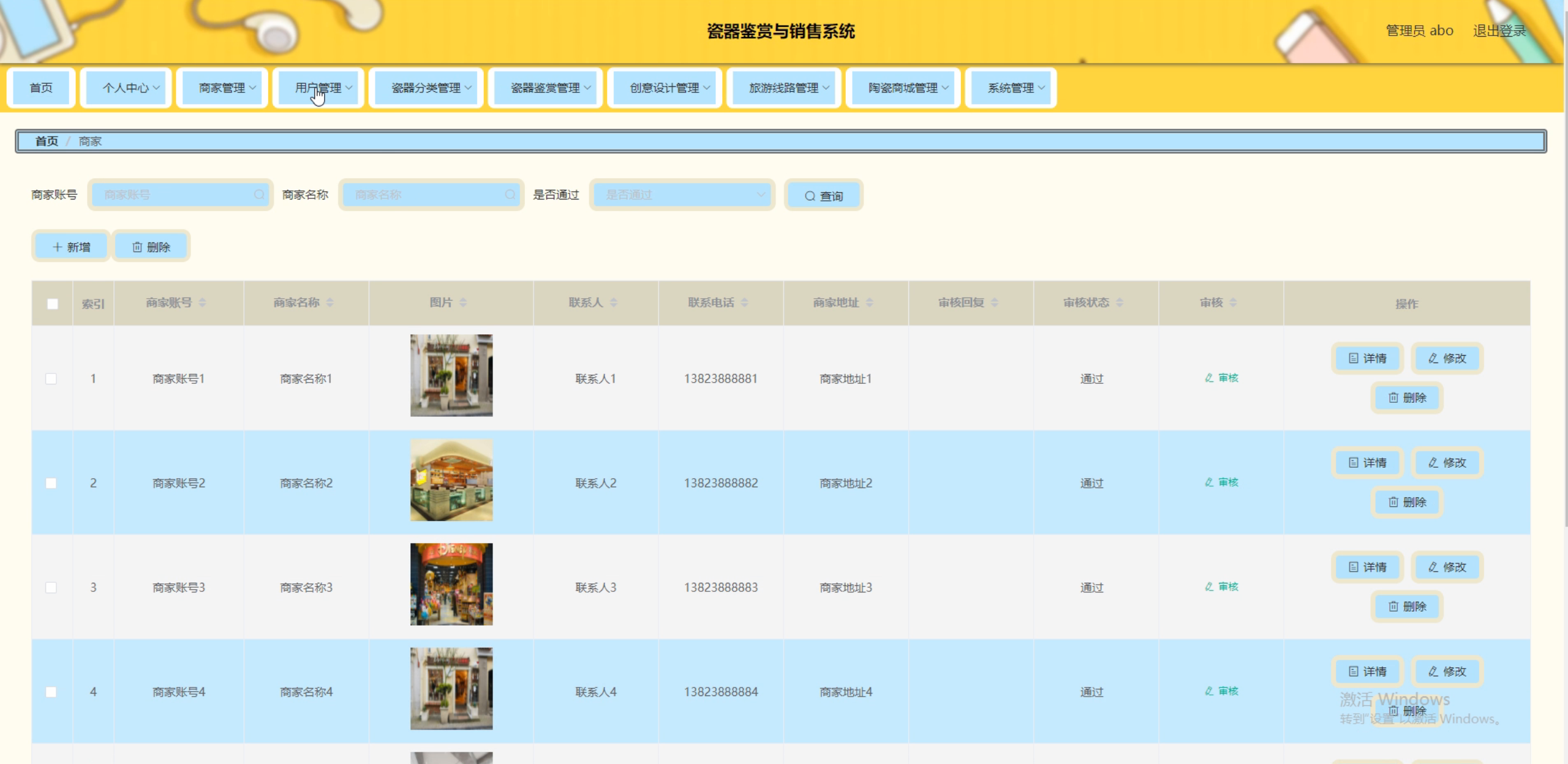Click the 查询 search button
Viewport: 1568px width, 764px height.
click(x=824, y=196)
